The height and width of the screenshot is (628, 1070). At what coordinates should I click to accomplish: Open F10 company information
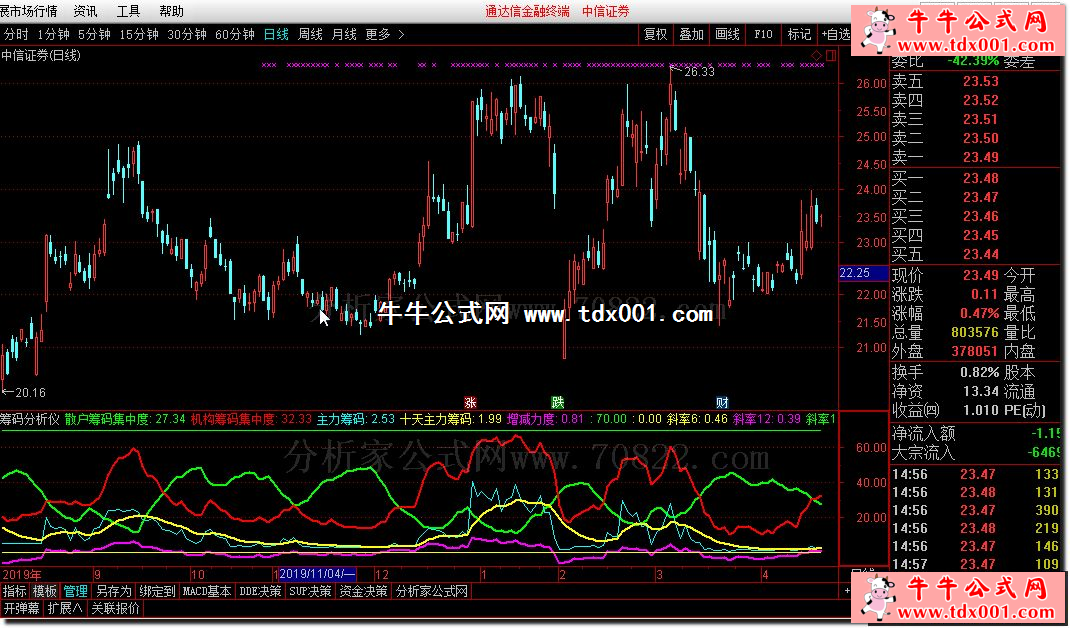tap(764, 34)
